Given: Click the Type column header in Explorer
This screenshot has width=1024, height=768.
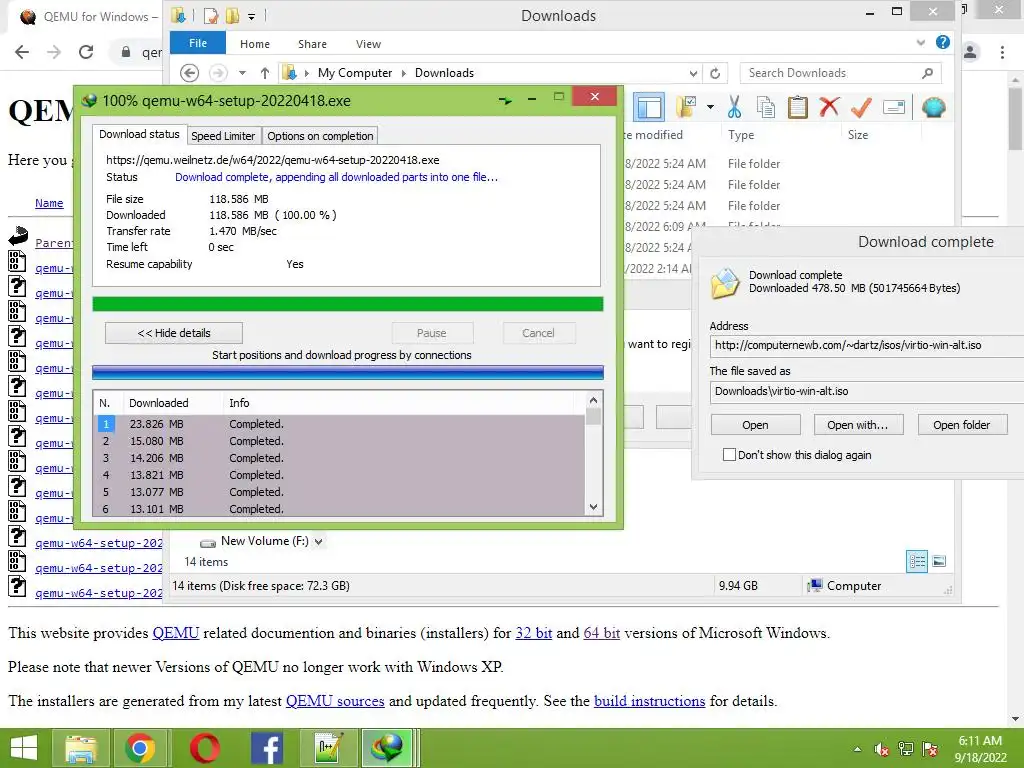Looking at the screenshot, I should click(x=741, y=135).
